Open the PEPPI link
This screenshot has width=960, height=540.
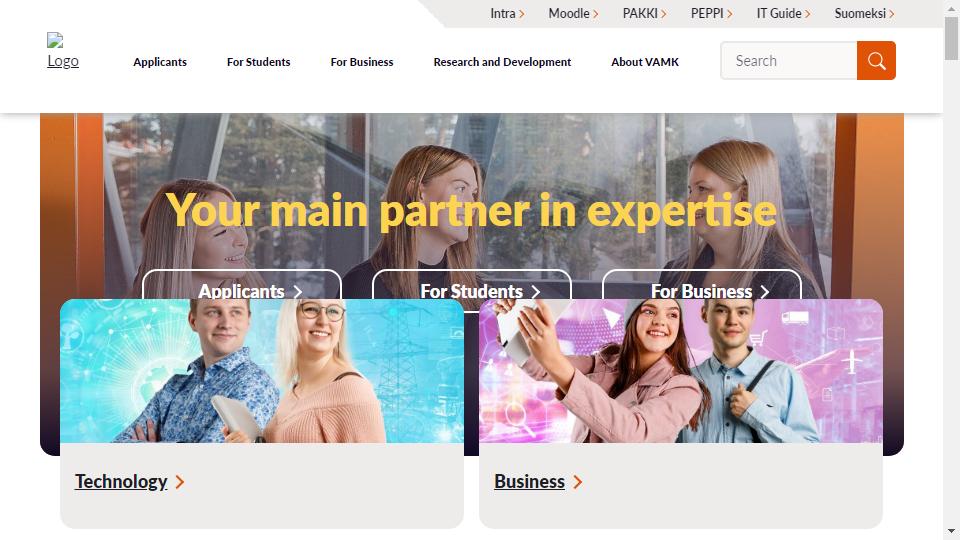(707, 13)
